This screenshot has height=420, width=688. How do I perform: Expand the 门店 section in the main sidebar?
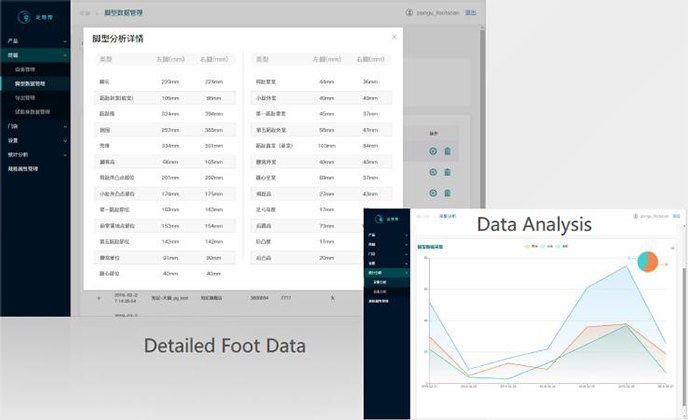[x=14, y=126]
